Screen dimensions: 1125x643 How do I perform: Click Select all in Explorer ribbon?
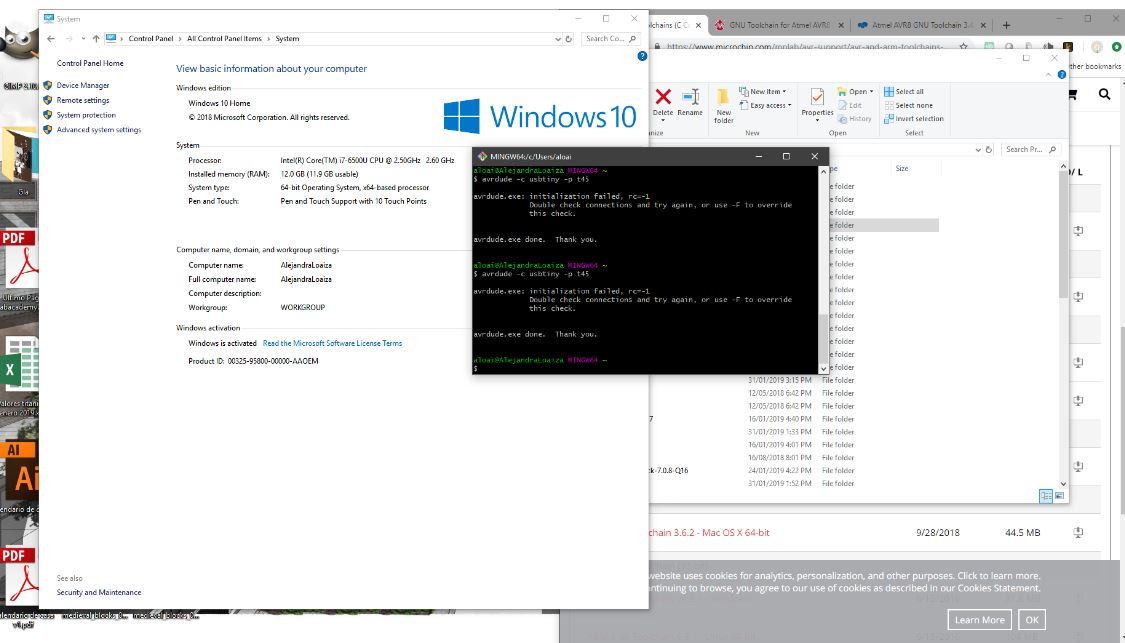click(x=904, y=92)
